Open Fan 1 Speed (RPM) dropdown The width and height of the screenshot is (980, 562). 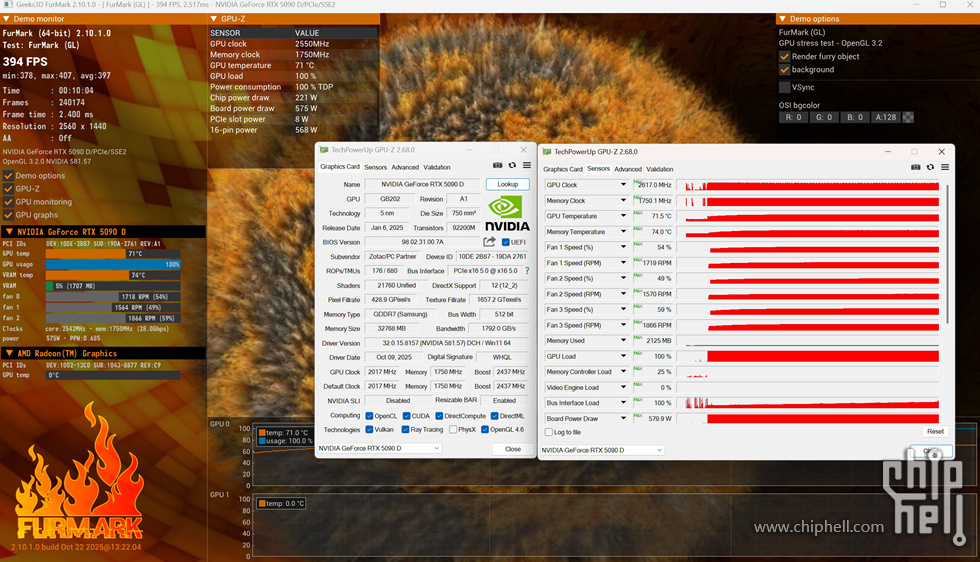[622, 263]
